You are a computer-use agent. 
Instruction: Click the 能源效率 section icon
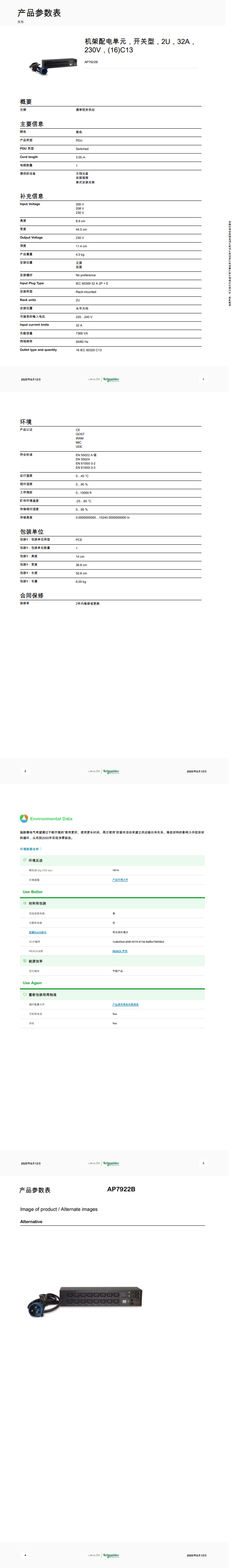[24, 961]
